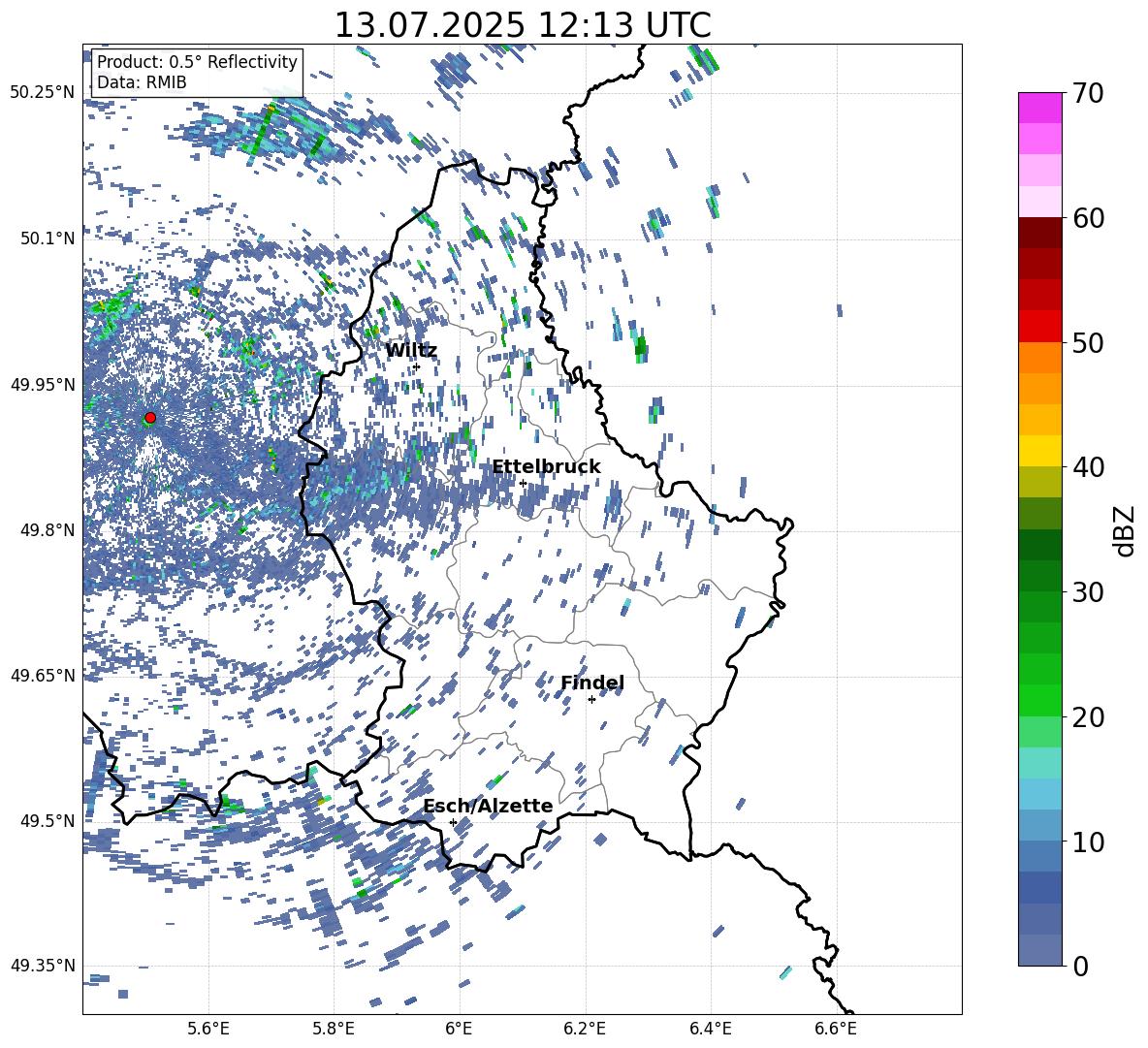Click the 49.95°N latitude label
The image size is (1148, 1048).
(43, 384)
